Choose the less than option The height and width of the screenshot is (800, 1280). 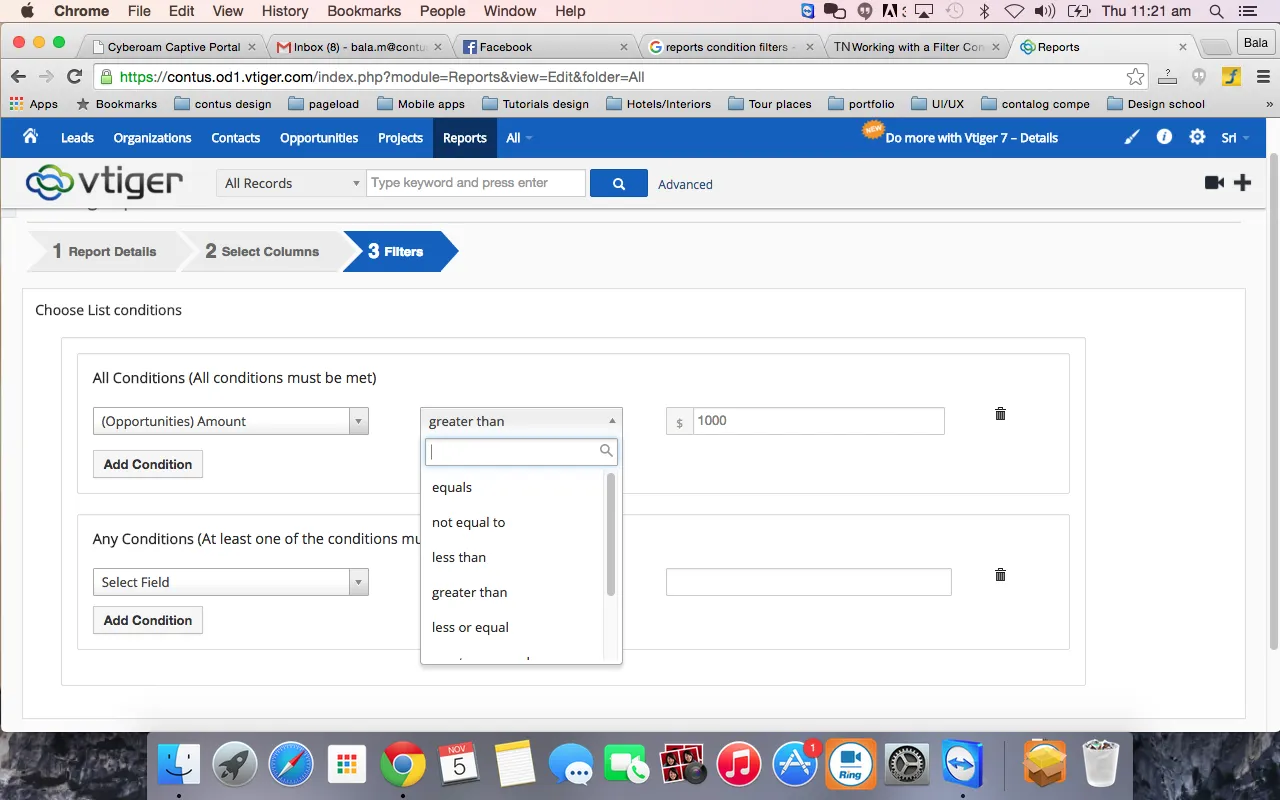[x=513, y=557]
